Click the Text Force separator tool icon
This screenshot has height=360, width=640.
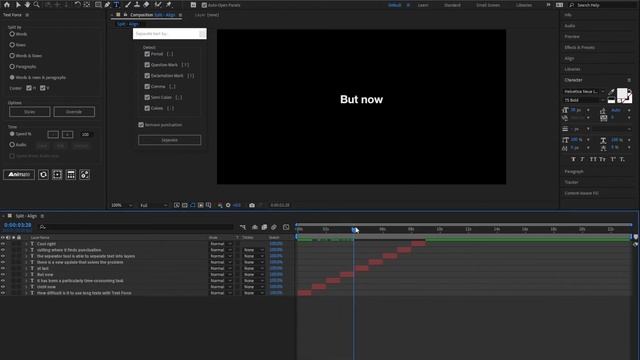coord(84,175)
